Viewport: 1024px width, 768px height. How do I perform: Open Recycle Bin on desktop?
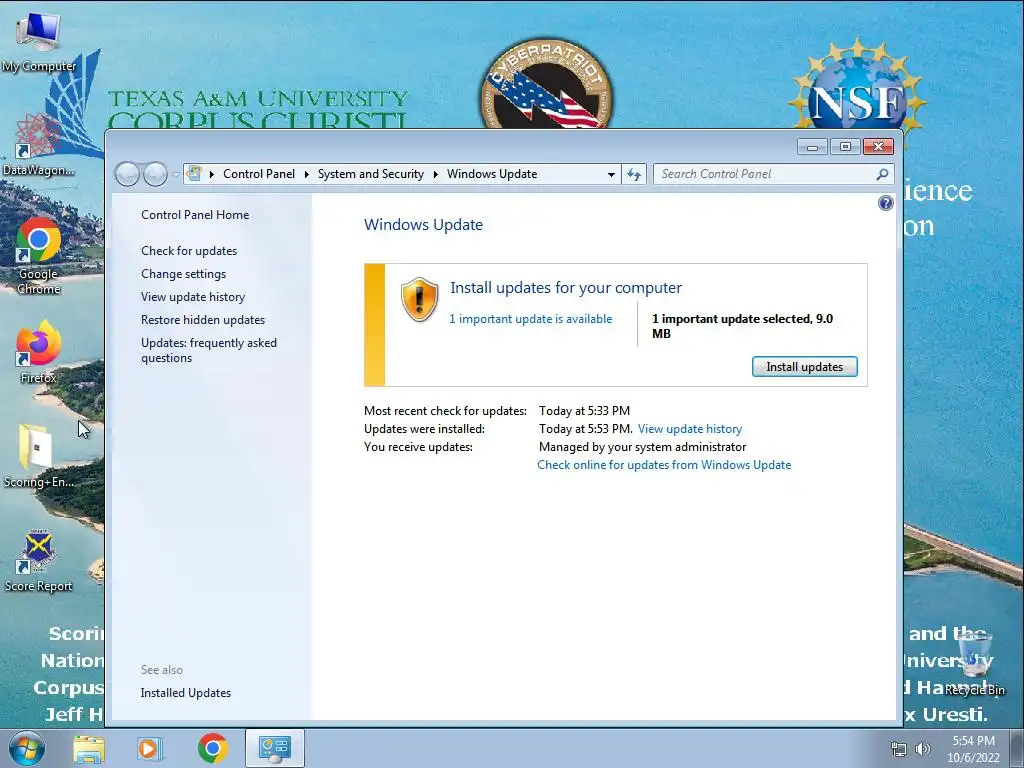tap(974, 662)
